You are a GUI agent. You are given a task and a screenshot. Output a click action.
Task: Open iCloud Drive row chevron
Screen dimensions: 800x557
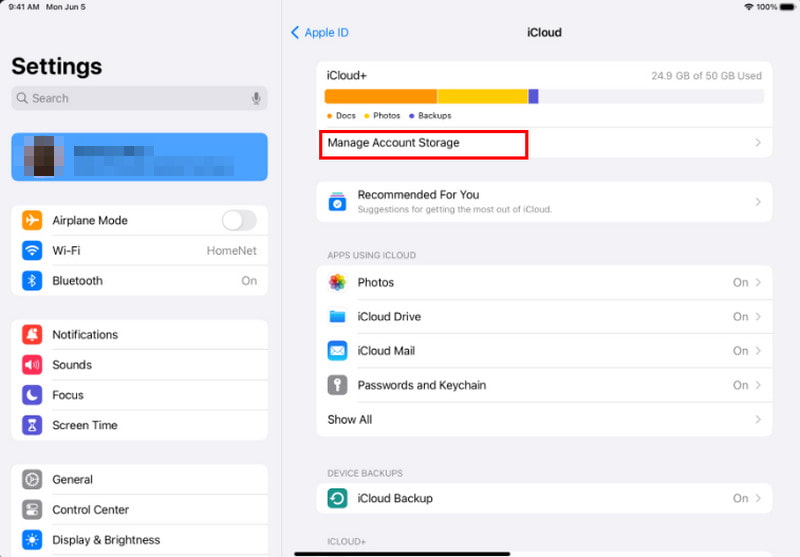coord(758,316)
